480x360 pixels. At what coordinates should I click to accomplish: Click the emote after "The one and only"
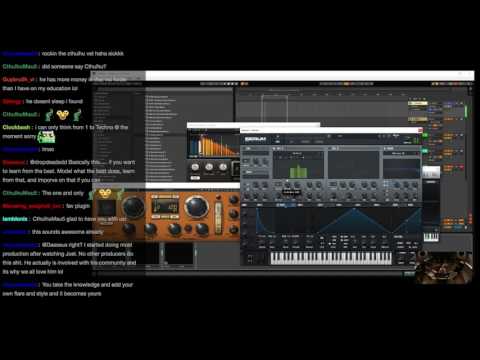105,194
